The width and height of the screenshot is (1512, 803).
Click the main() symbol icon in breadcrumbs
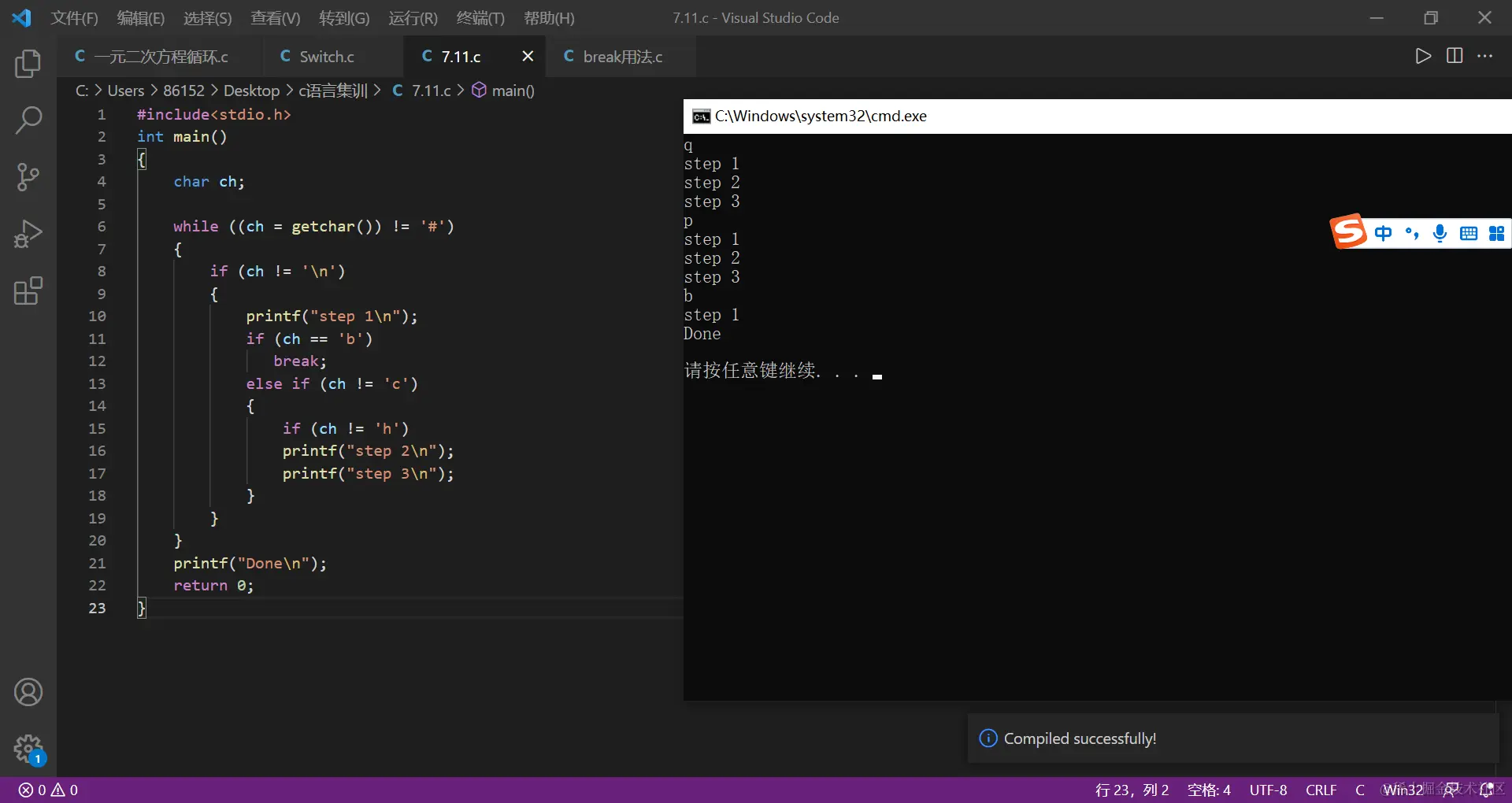tap(479, 91)
